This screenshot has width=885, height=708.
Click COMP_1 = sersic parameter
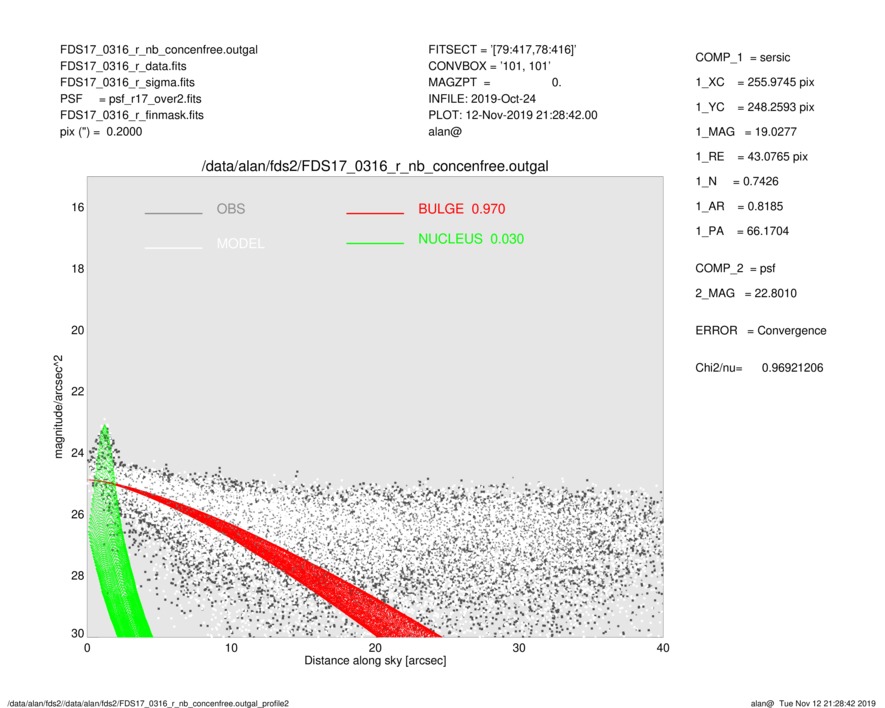coord(742,58)
